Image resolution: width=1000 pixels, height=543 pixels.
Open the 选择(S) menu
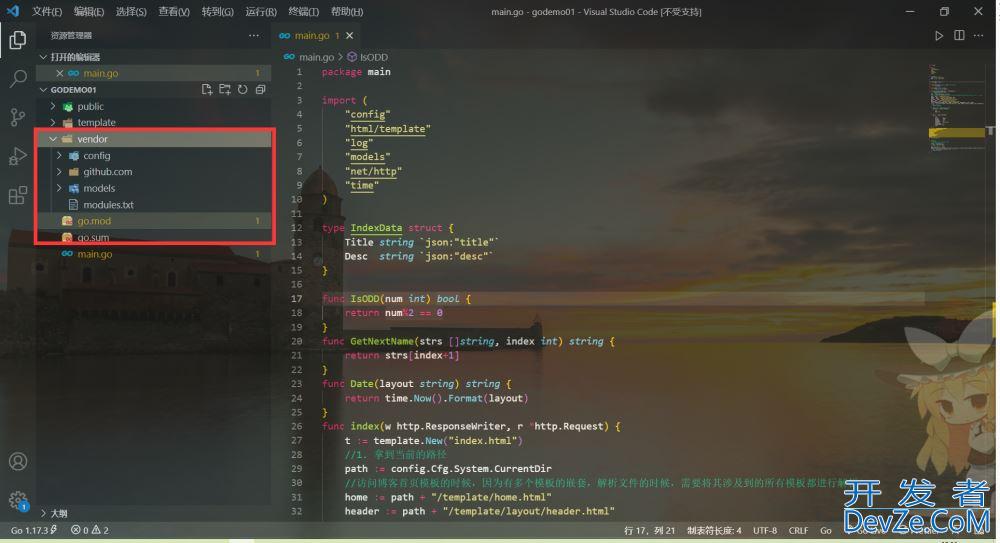click(x=131, y=11)
